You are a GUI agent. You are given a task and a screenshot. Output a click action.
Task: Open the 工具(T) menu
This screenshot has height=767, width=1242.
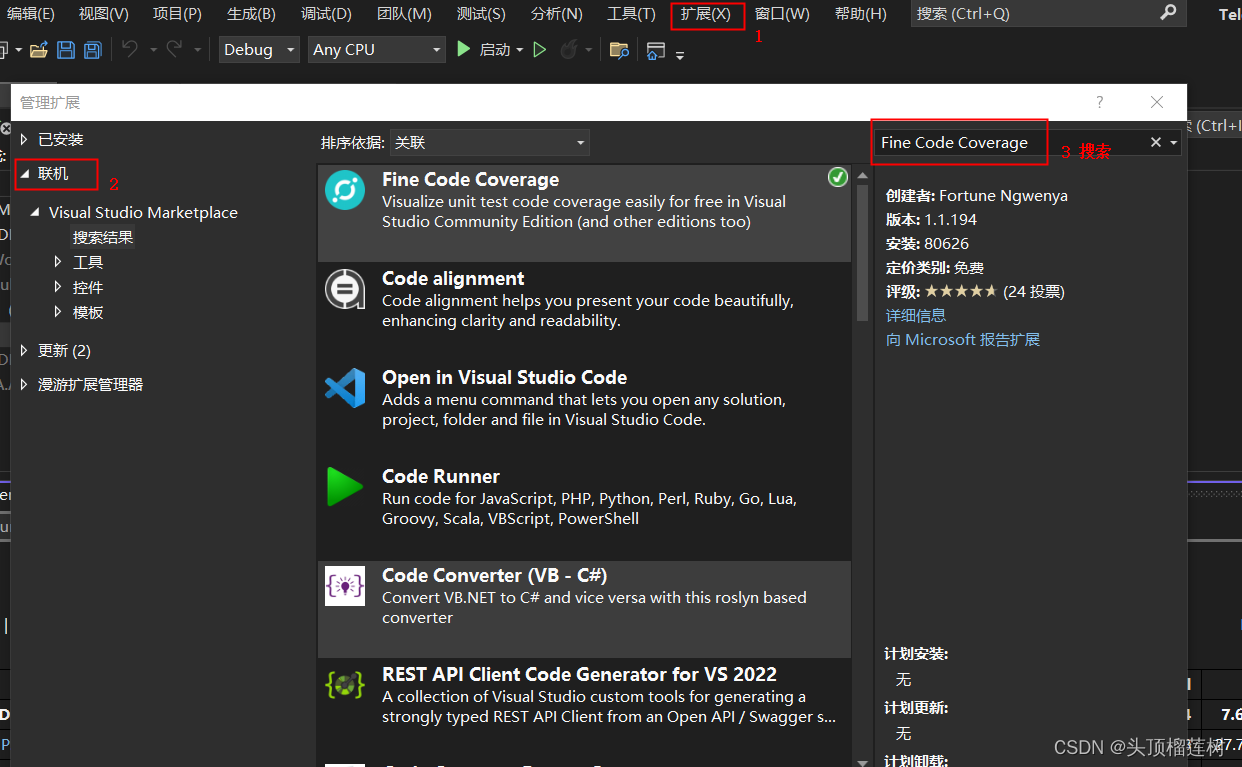[631, 14]
